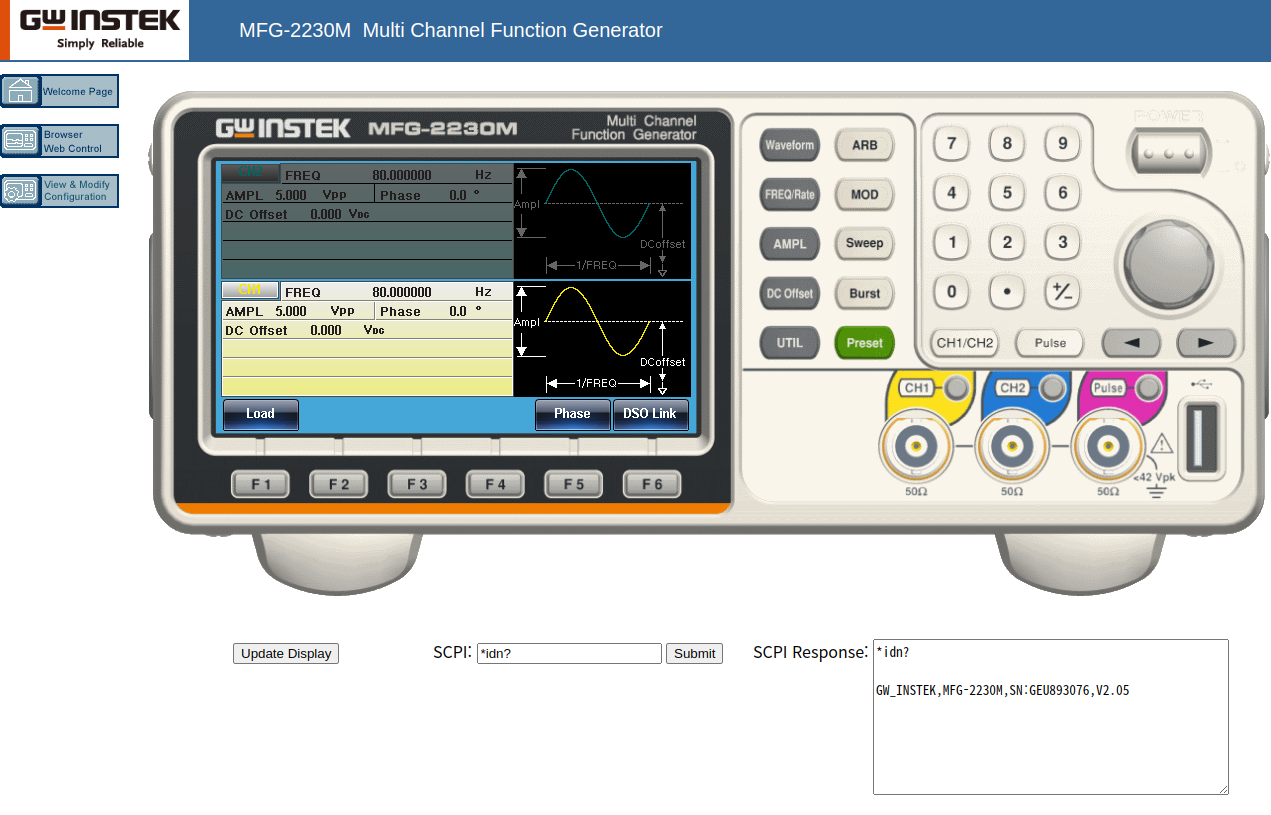The image size is (1271, 815).
Task: Click the GW_INSTEK,MFG-2230M,SN:GEU893076,V2.05 response line
Action: (1002, 690)
